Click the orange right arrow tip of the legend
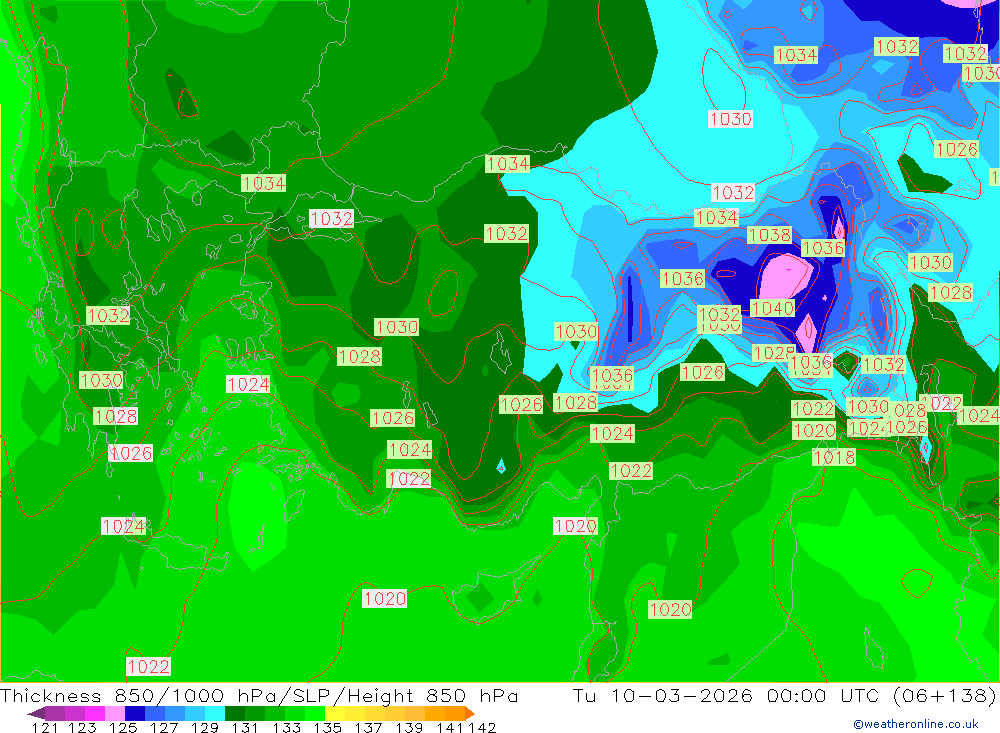 point(470,713)
